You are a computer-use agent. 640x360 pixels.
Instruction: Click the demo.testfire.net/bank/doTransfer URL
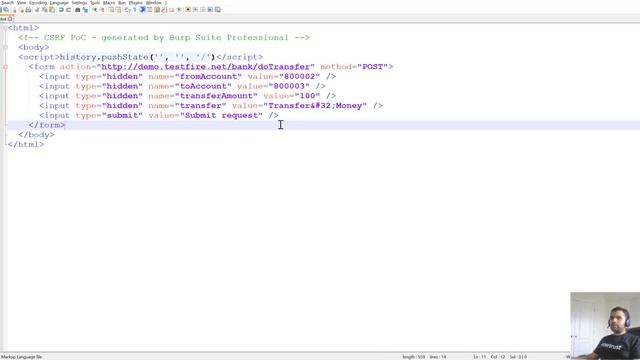click(x=206, y=67)
